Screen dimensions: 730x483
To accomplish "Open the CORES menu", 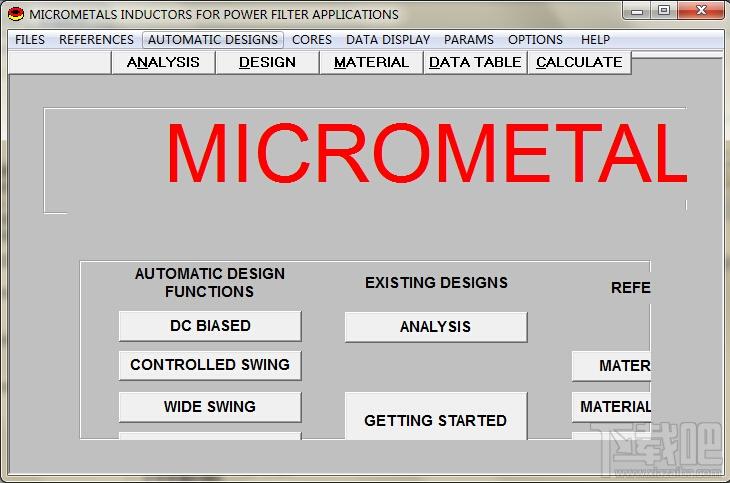I will pos(311,40).
